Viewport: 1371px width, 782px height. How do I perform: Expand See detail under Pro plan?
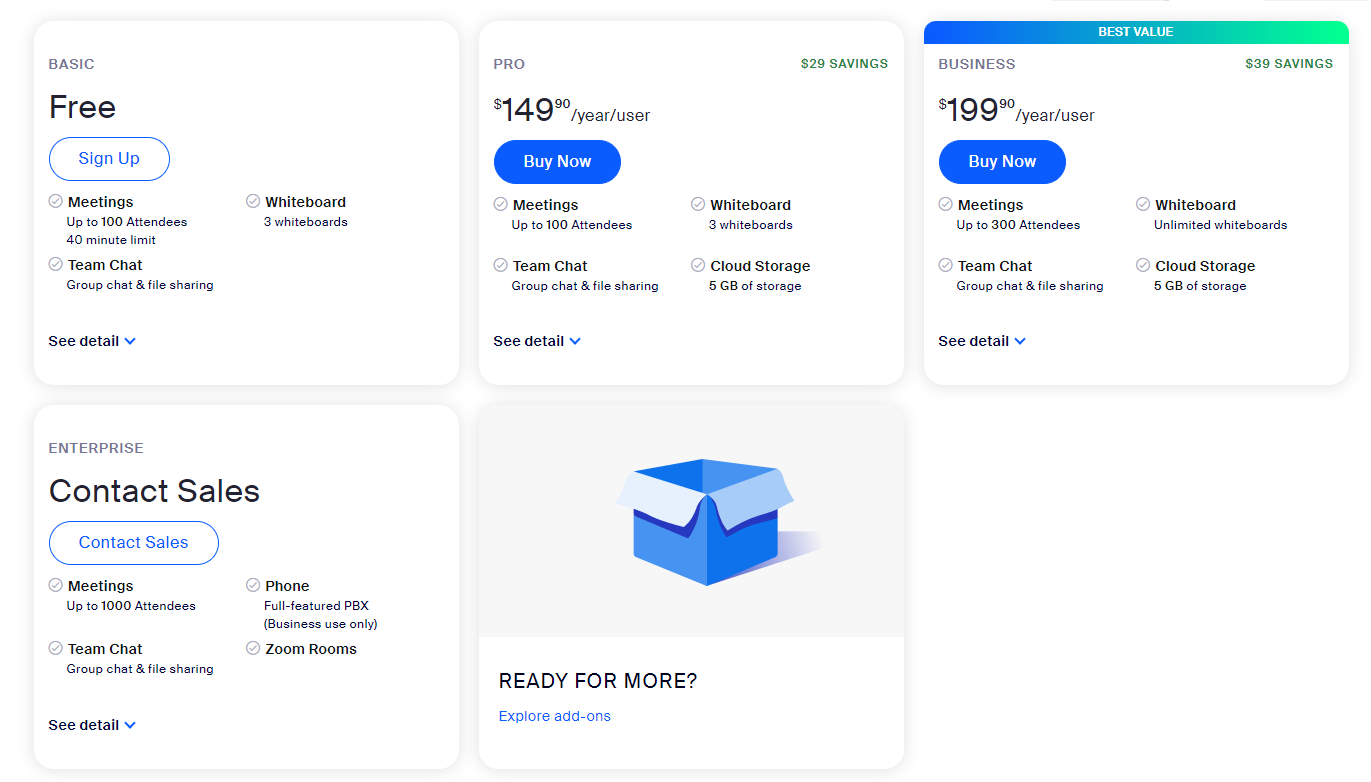[x=537, y=341]
